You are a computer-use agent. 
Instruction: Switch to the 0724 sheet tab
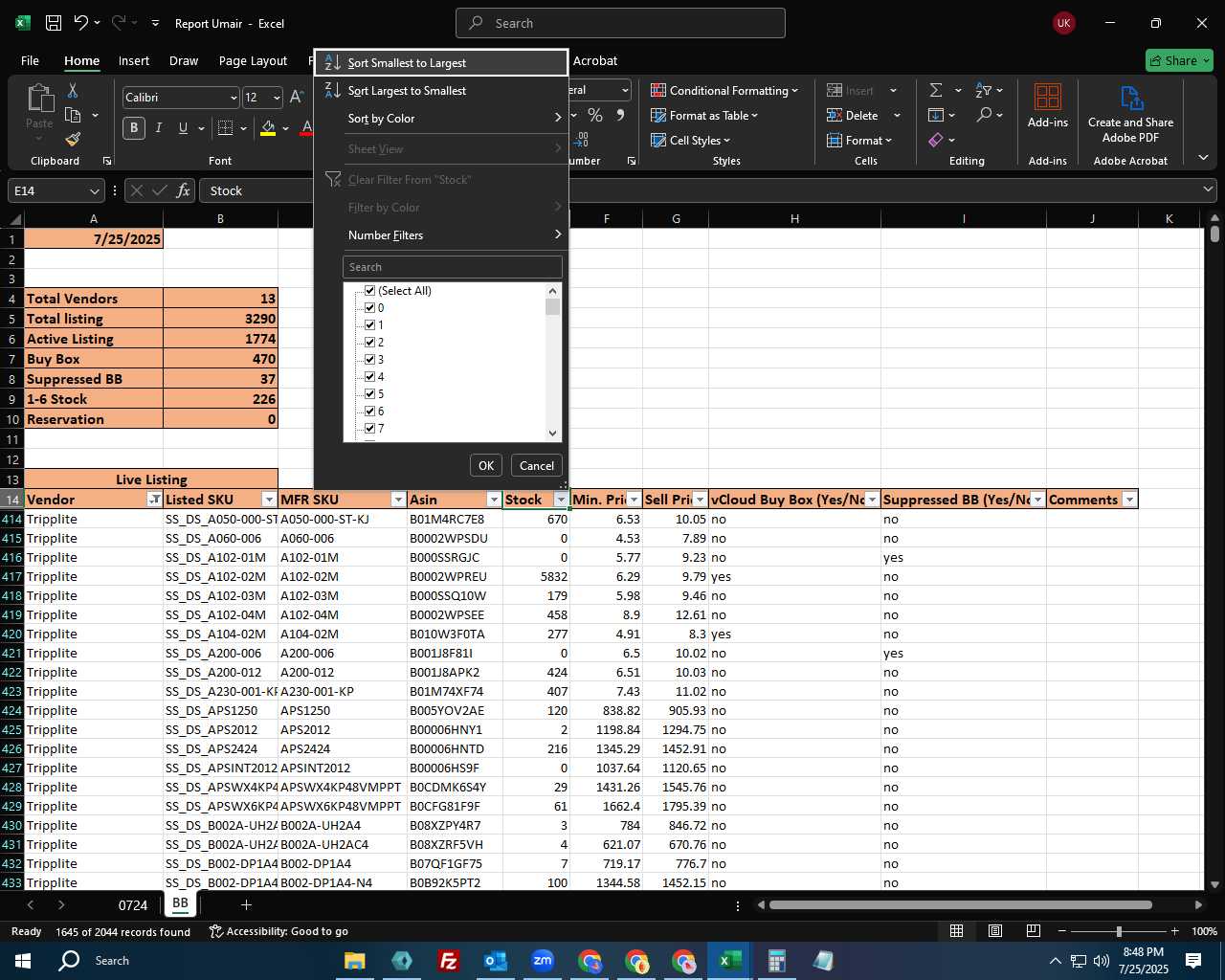(x=133, y=904)
